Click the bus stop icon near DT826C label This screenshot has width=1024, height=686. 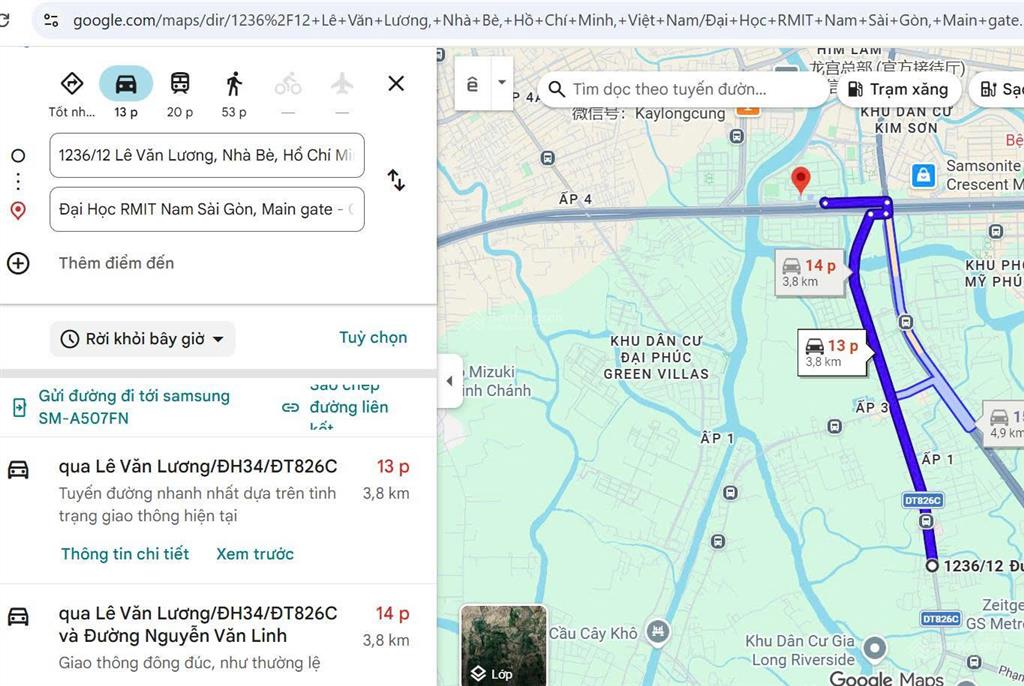coord(926,521)
